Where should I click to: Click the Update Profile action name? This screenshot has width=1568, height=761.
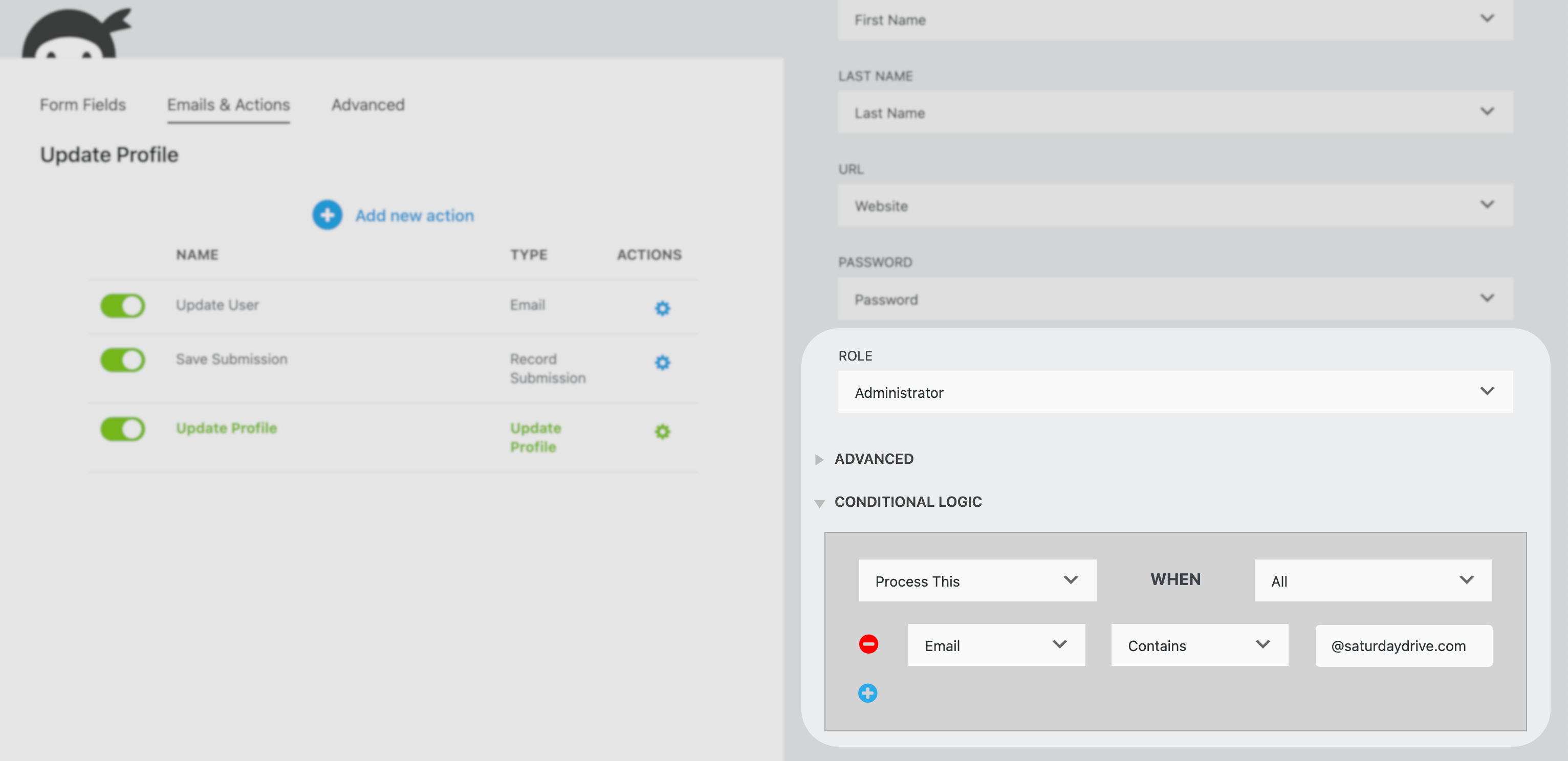226,428
